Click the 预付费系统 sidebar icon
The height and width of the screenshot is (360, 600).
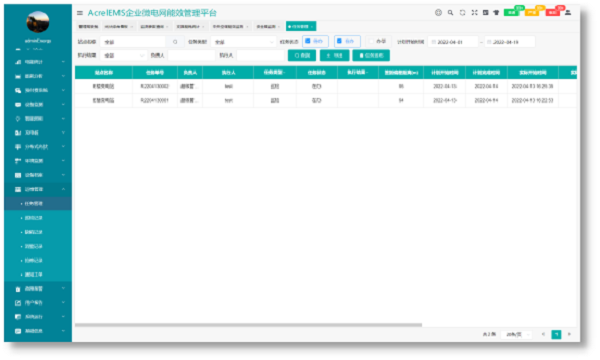pos(18,90)
